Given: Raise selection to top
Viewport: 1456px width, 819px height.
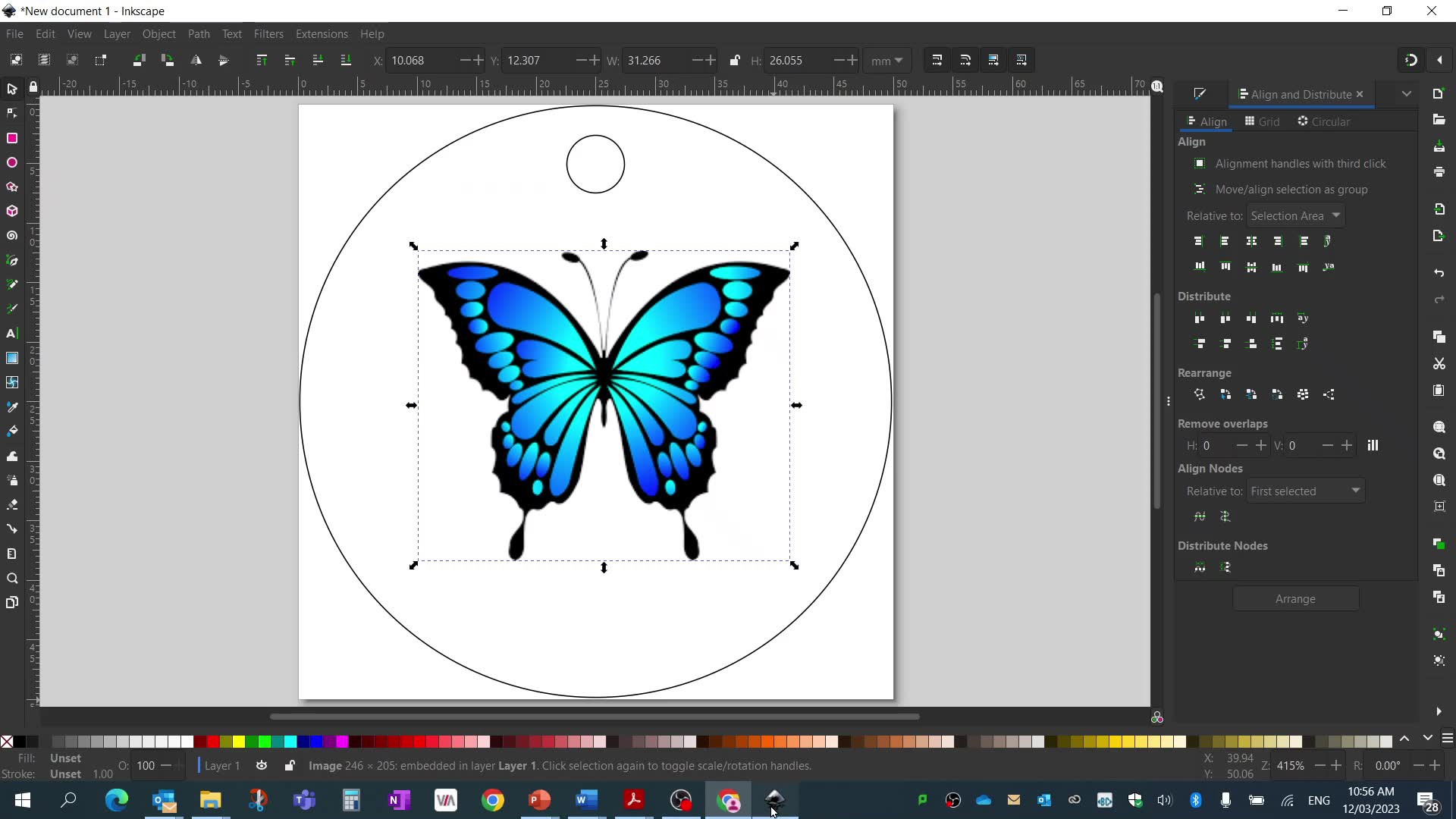Looking at the screenshot, I should [262, 60].
